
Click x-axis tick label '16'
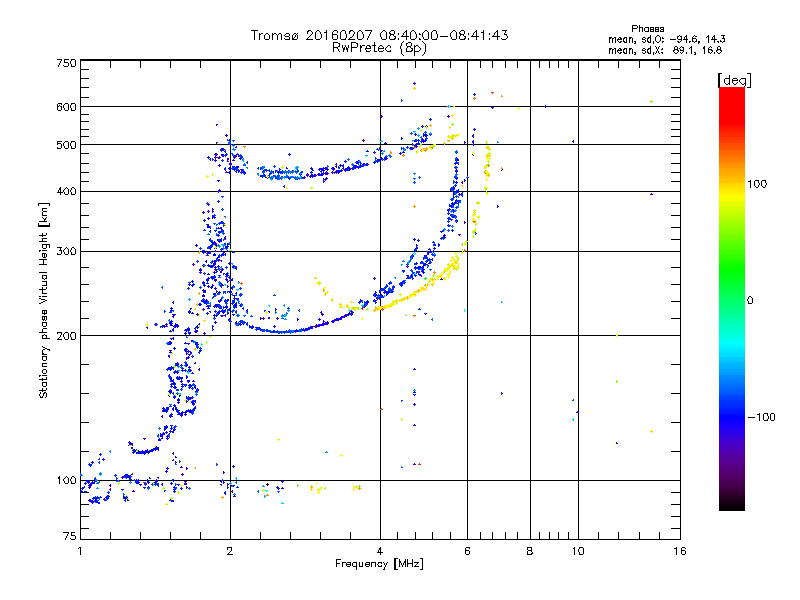tap(680, 551)
